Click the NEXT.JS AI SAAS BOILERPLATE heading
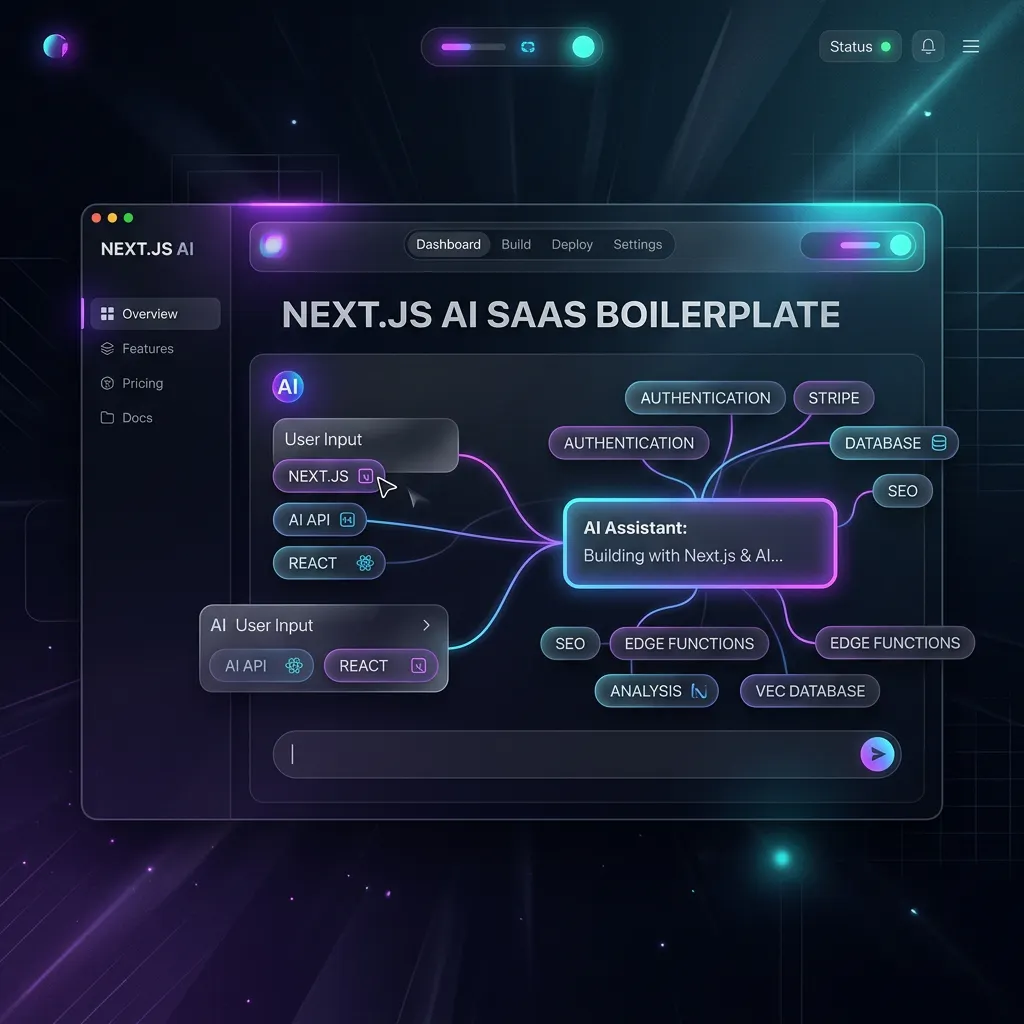 [560, 314]
